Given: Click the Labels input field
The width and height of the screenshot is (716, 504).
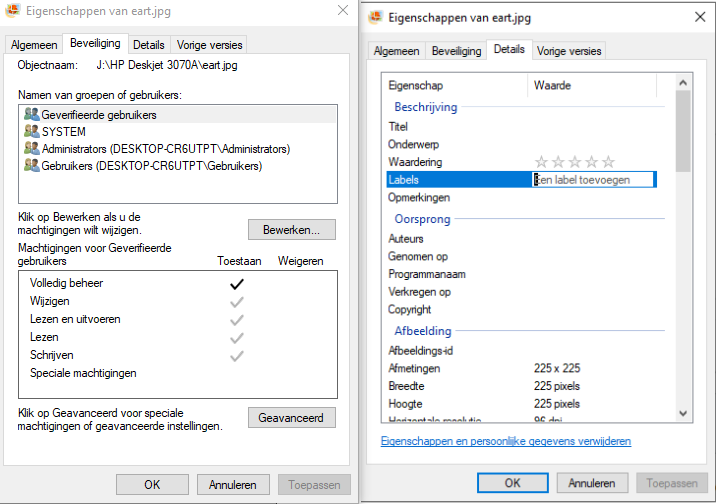Looking at the screenshot, I should pos(593,180).
